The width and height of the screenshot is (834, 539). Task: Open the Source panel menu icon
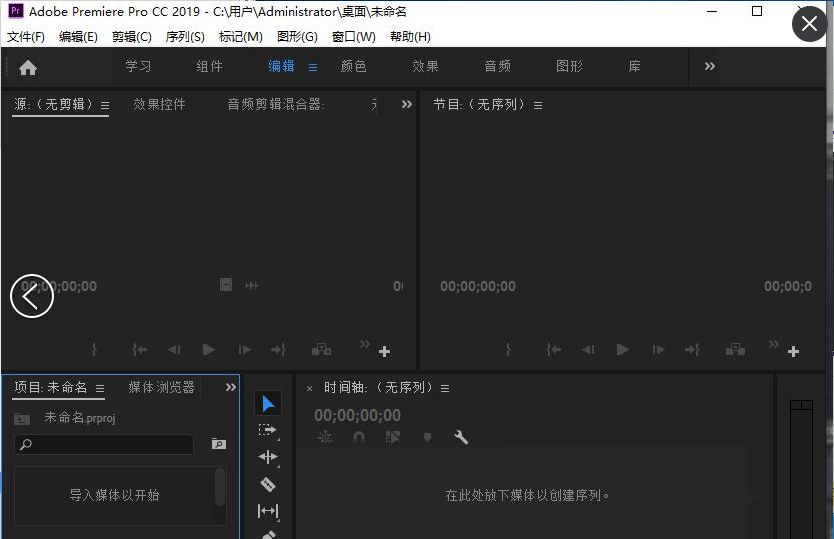coord(105,106)
